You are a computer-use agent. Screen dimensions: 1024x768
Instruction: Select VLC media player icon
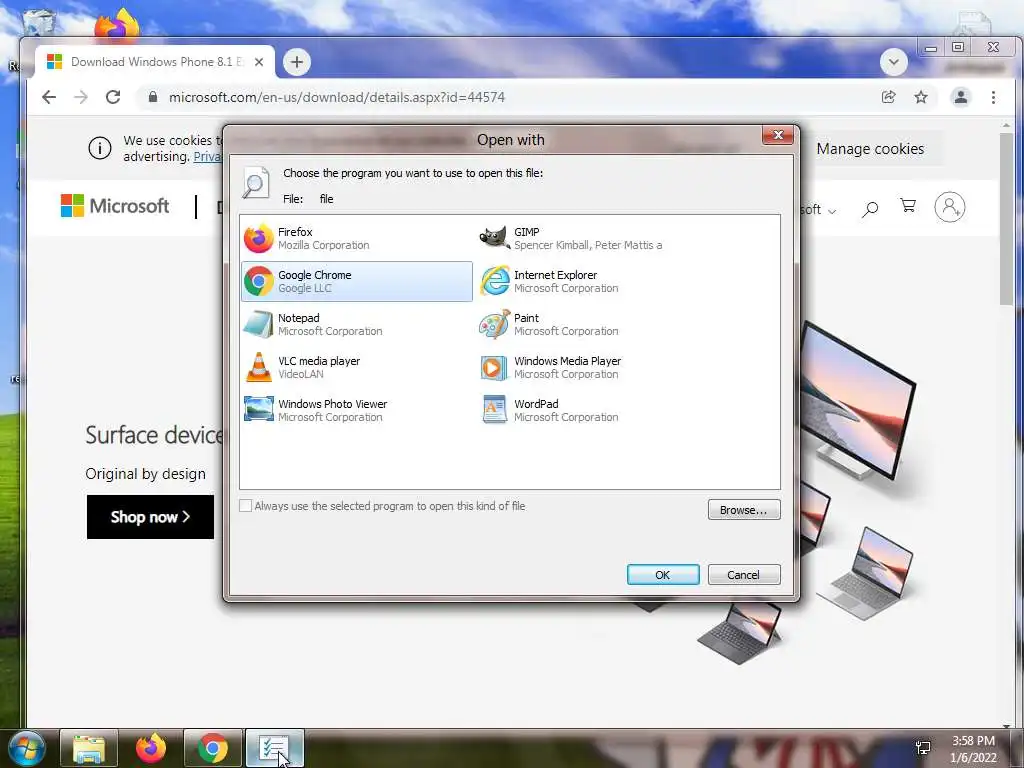pyautogui.click(x=259, y=367)
